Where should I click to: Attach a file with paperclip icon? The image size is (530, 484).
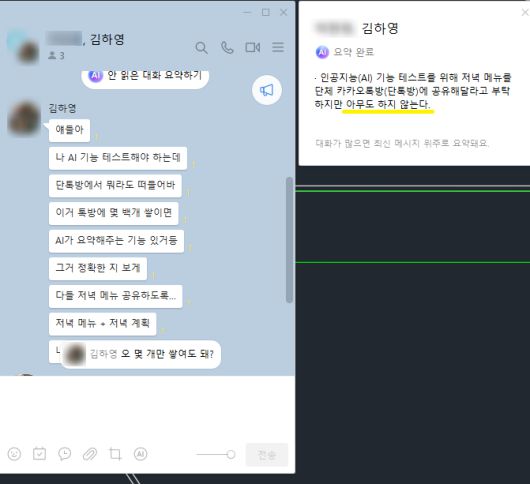(x=90, y=454)
